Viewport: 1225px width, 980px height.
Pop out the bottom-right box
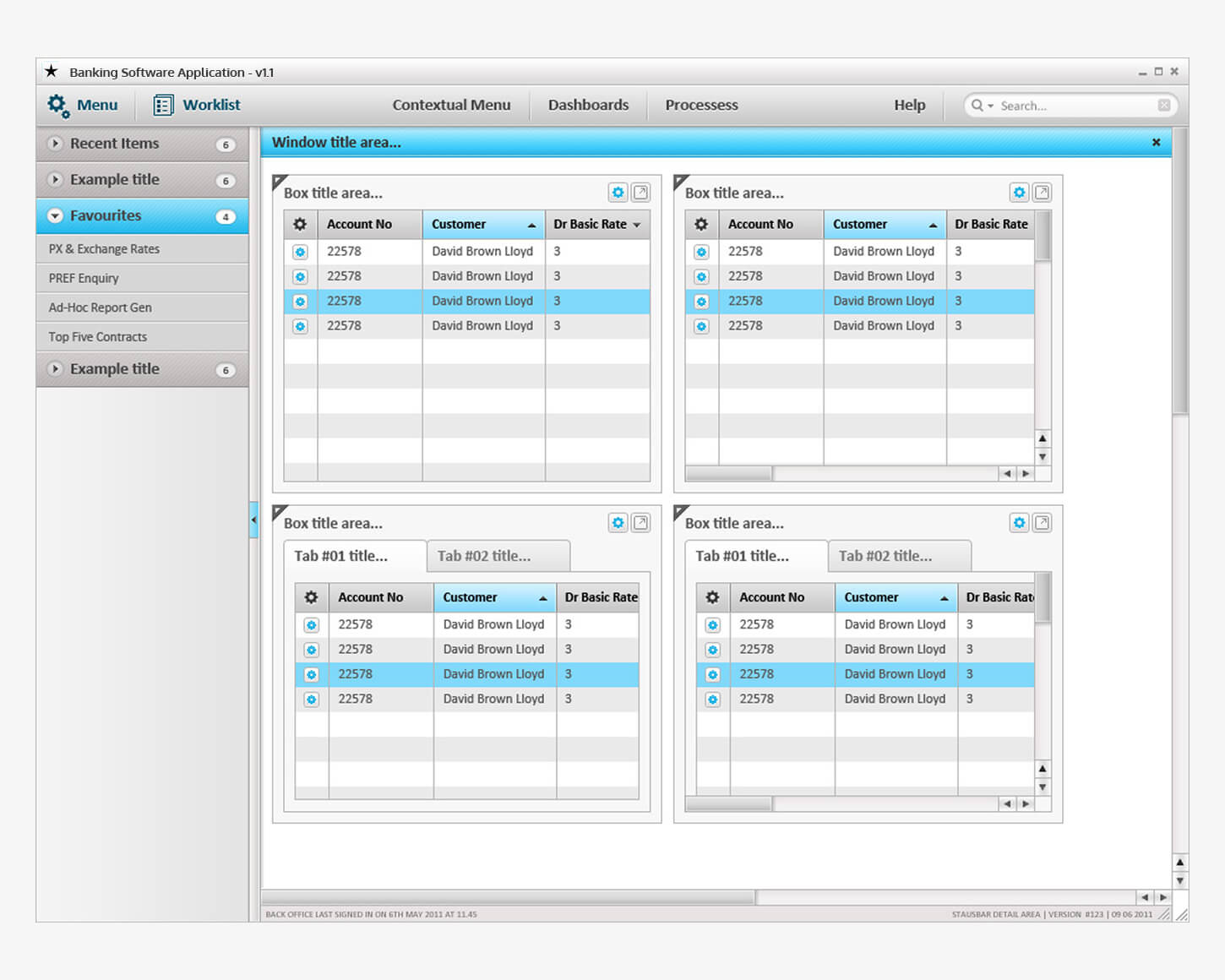[1043, 523]
